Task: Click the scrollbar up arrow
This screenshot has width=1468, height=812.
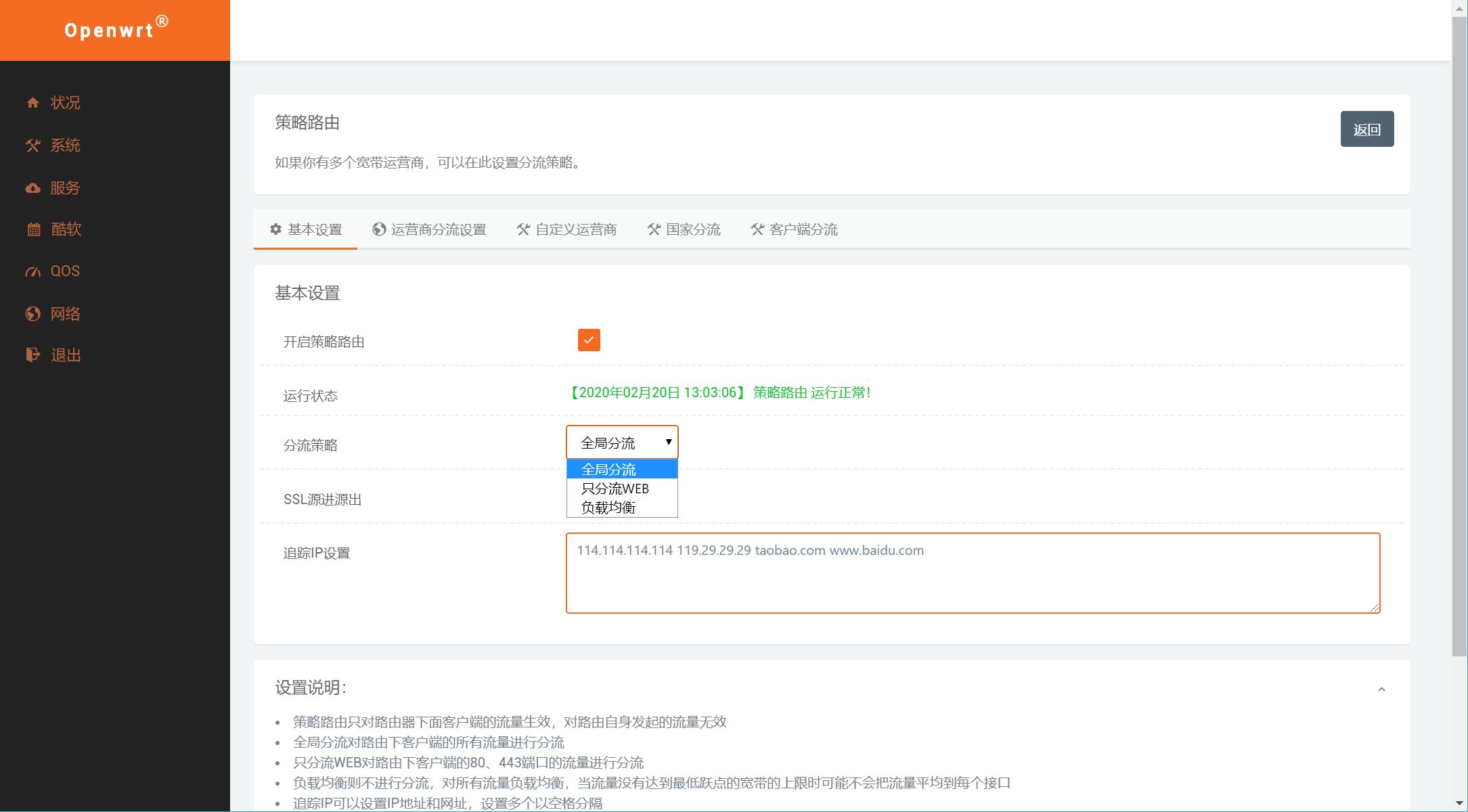Action: (1459, 7)
